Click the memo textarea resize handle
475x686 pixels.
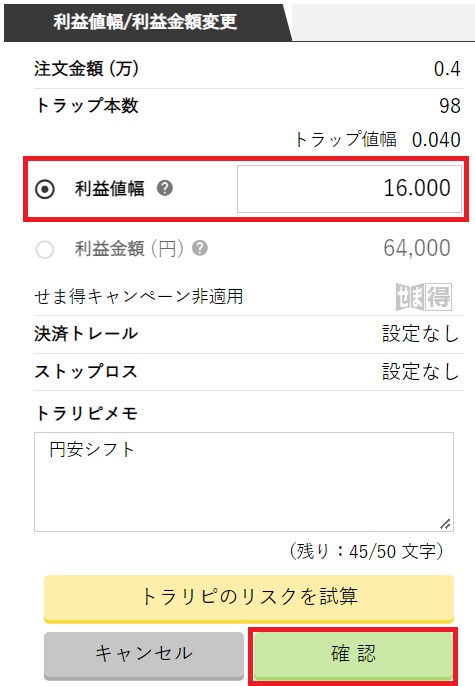445,524
